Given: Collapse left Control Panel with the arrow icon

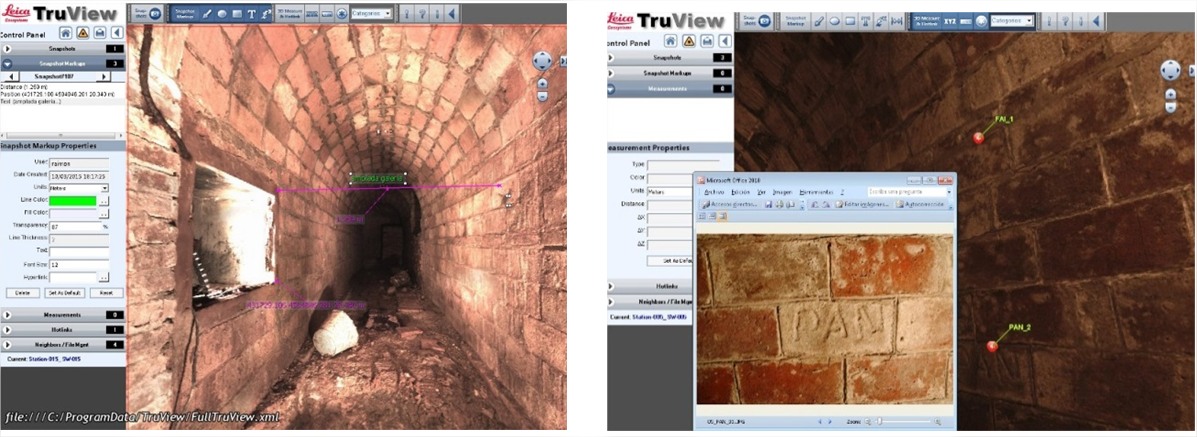Looking at the screenshot, I should pos(118,33).
